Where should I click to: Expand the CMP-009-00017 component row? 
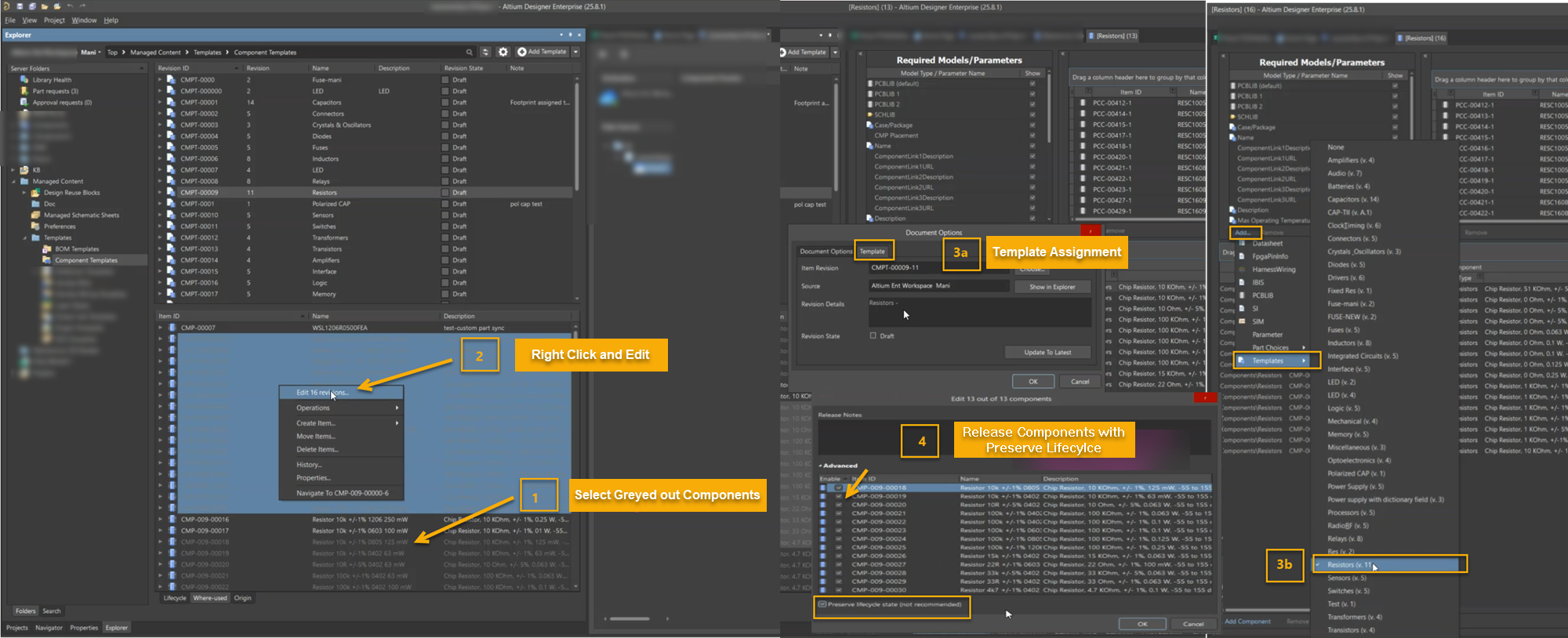[160, 531]
